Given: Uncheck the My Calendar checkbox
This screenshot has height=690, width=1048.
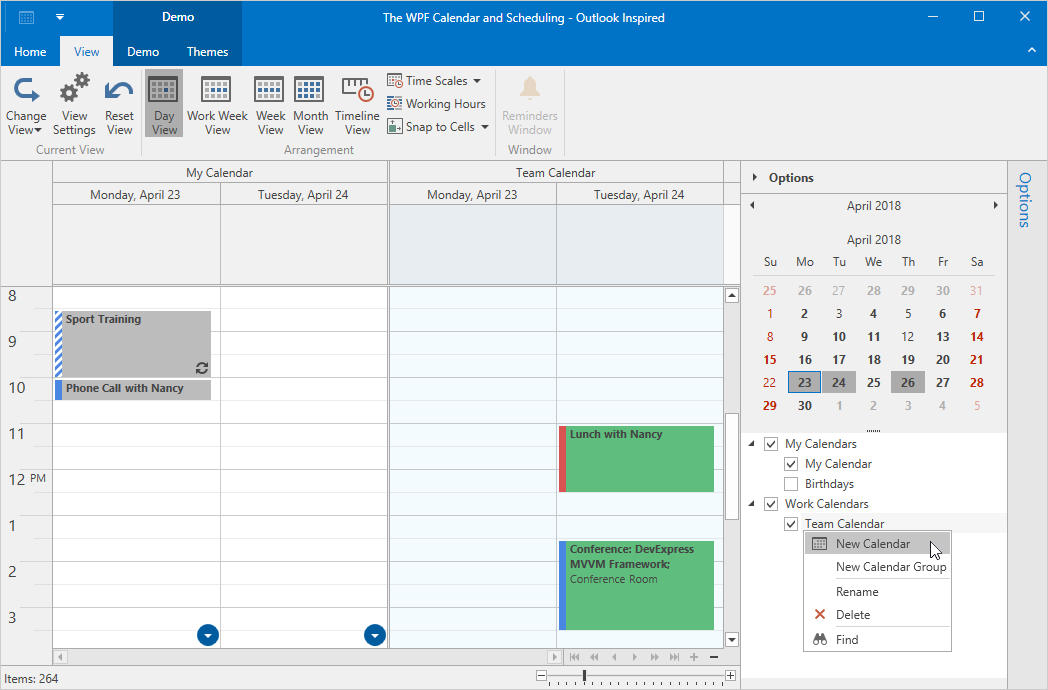Looking at the screenshot, I should tap(791, 464).
